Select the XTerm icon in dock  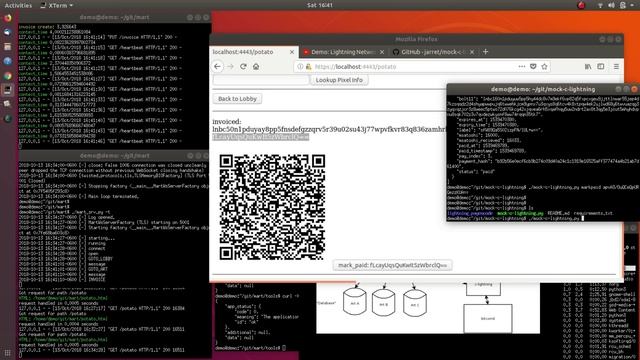(7, 90)
